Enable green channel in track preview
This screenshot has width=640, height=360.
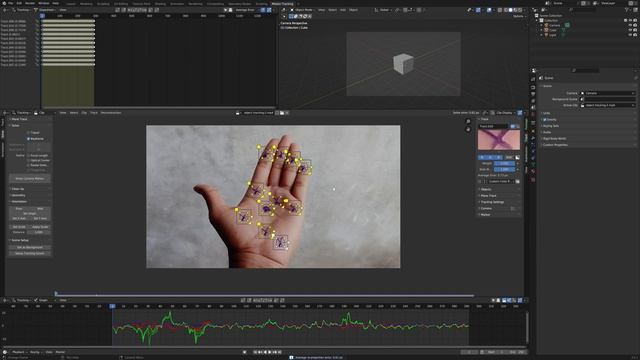[490, 157]
